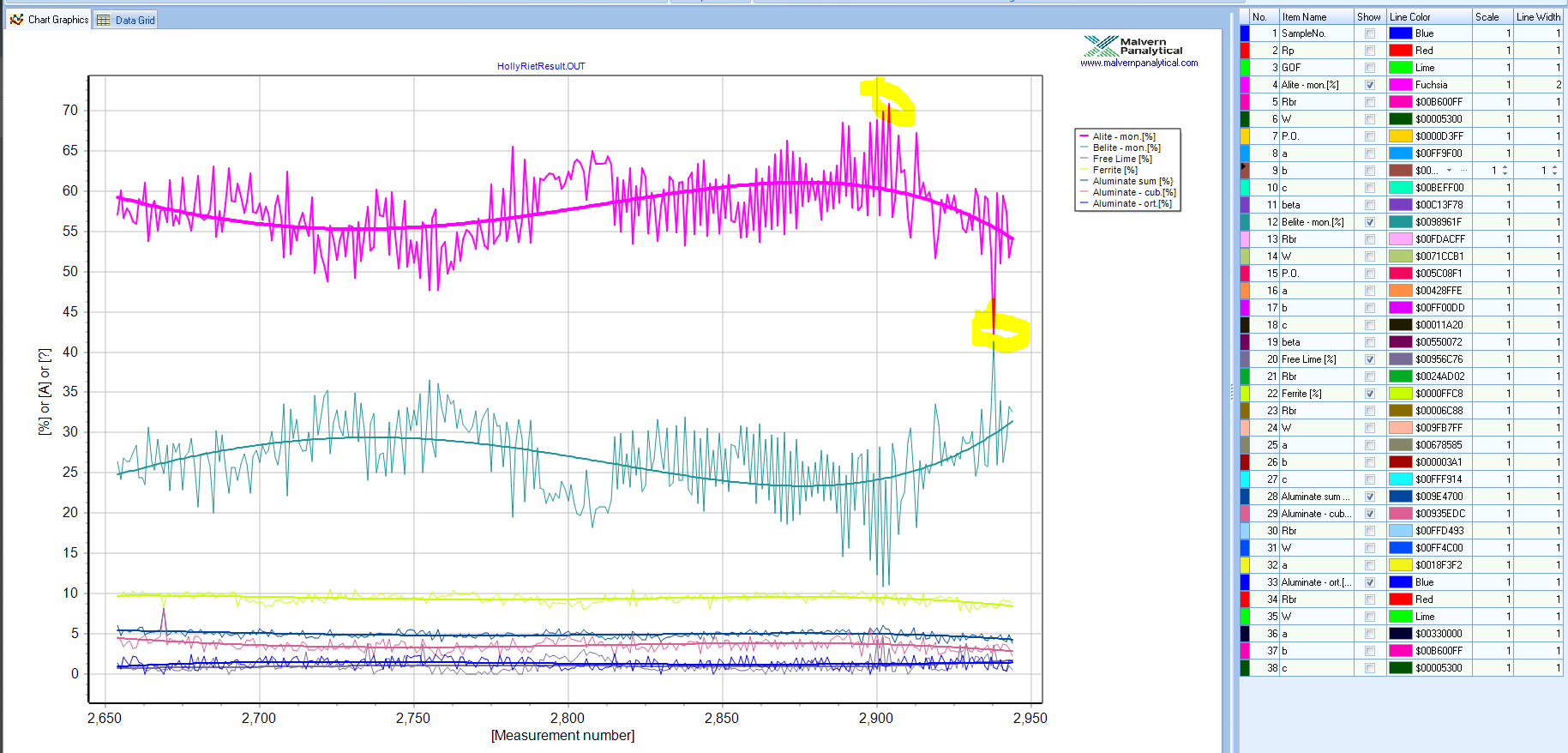Click the Lime swatch in GOF row
This screenshot has height=753, width=1568.
[1401, 68]
